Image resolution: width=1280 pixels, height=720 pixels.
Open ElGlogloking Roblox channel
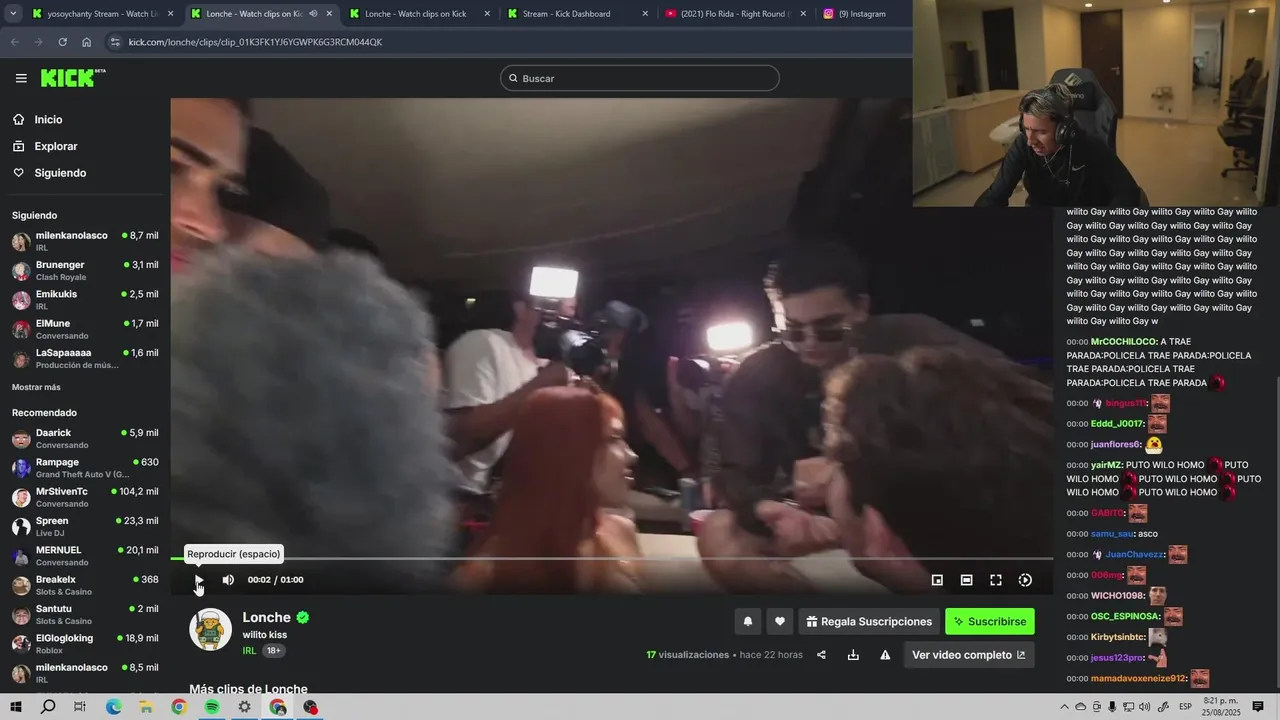coord(85,643)
